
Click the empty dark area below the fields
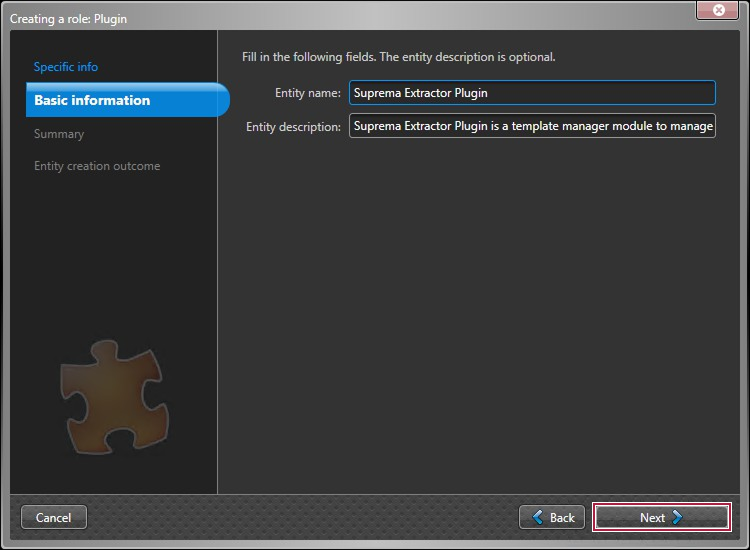(480, 320)
